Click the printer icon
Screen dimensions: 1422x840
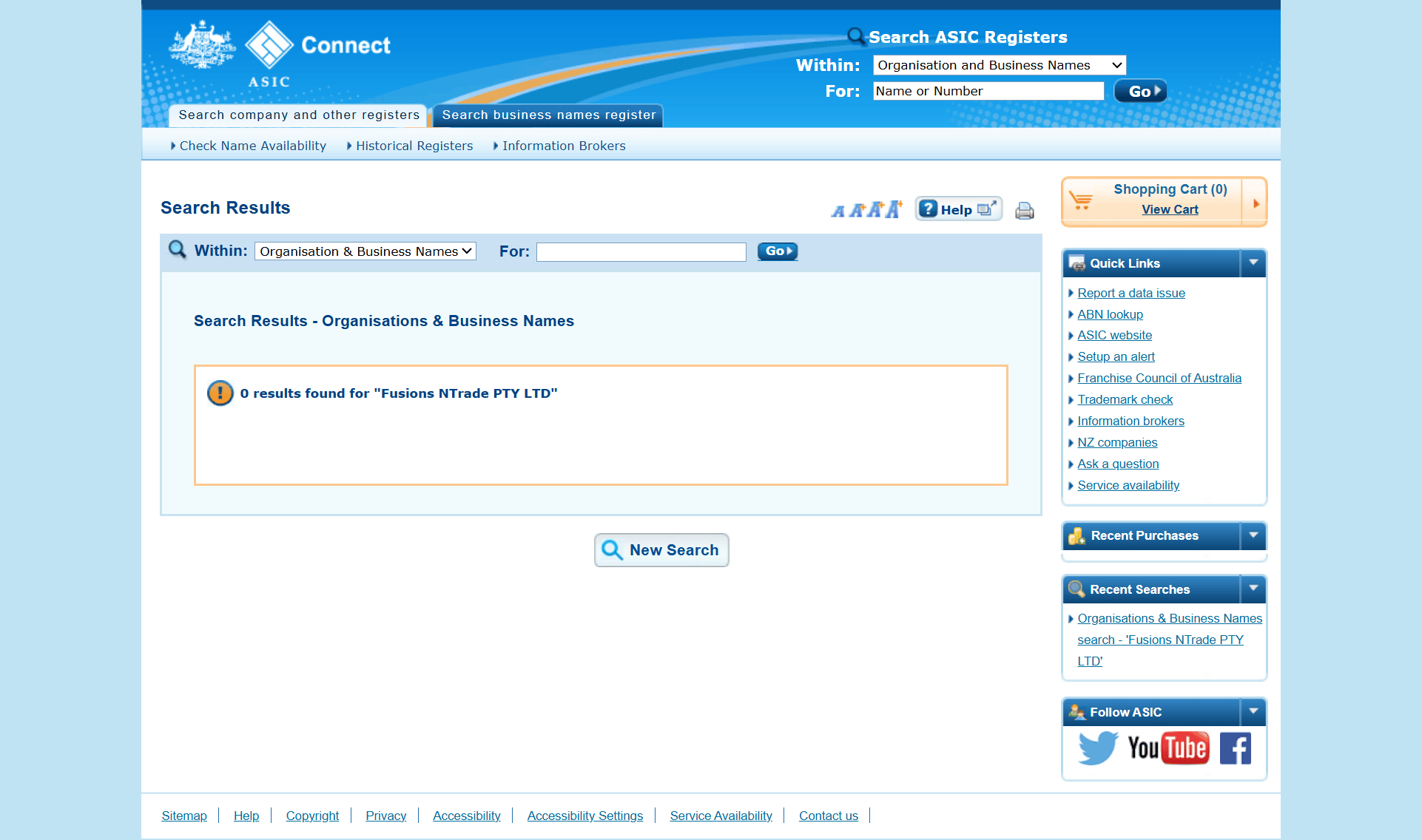point(1025,211)
